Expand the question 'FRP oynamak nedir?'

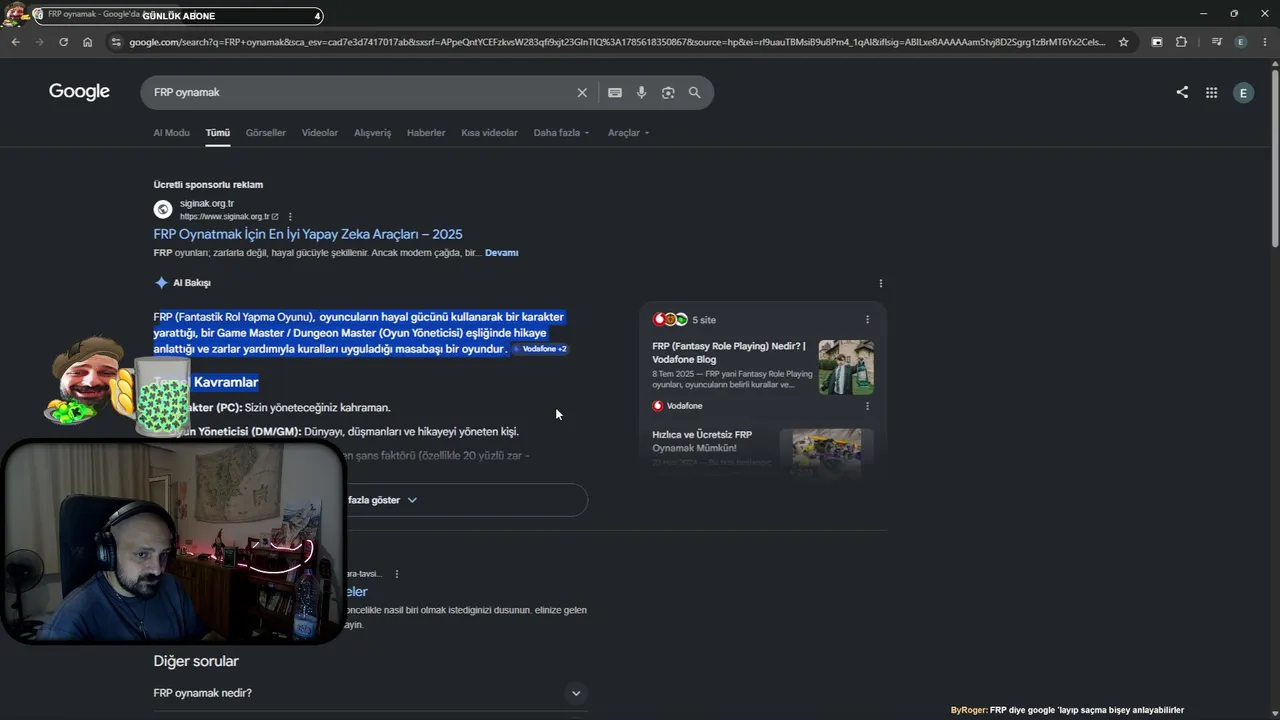click(x=369, y=693)
